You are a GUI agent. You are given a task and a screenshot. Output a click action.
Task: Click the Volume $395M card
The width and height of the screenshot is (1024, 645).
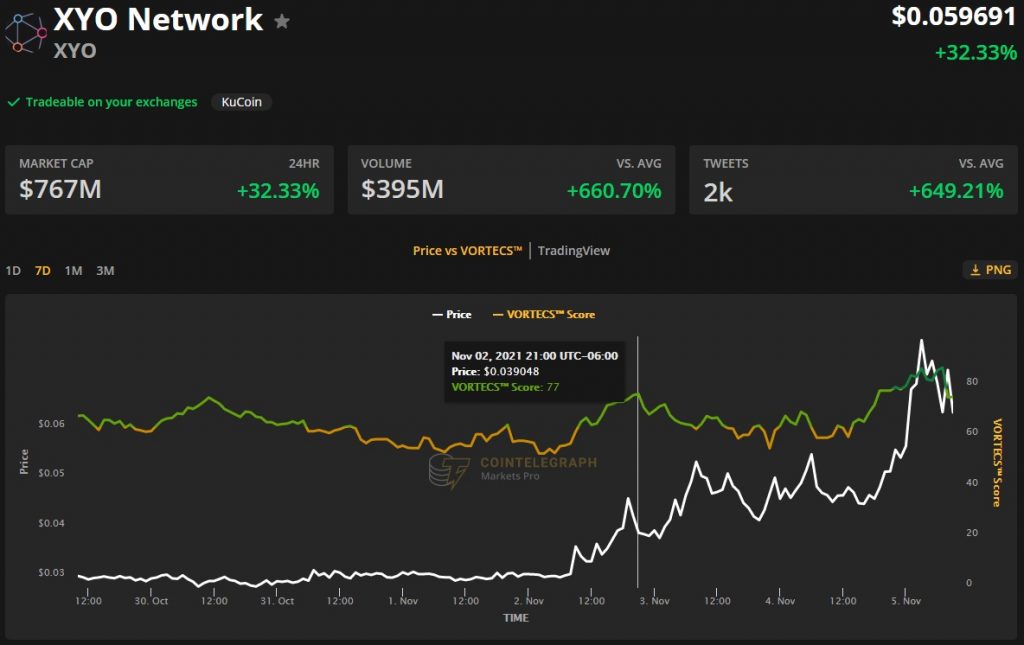click(511, 180)
